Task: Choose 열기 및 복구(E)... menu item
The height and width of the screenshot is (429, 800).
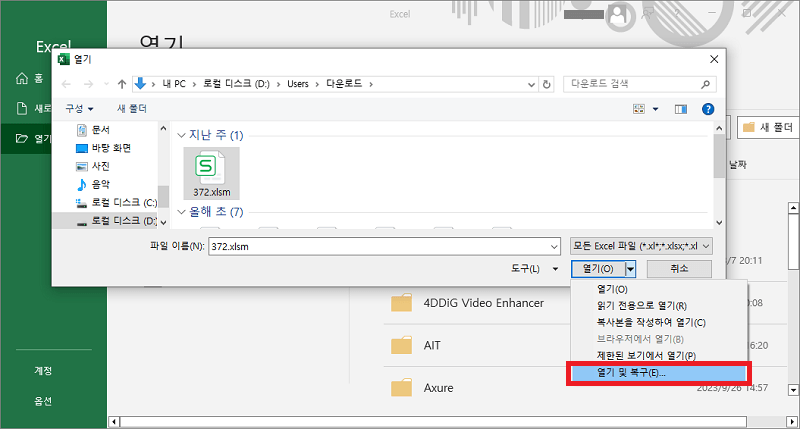Action: pyautogui.click(x=658, y=373)
